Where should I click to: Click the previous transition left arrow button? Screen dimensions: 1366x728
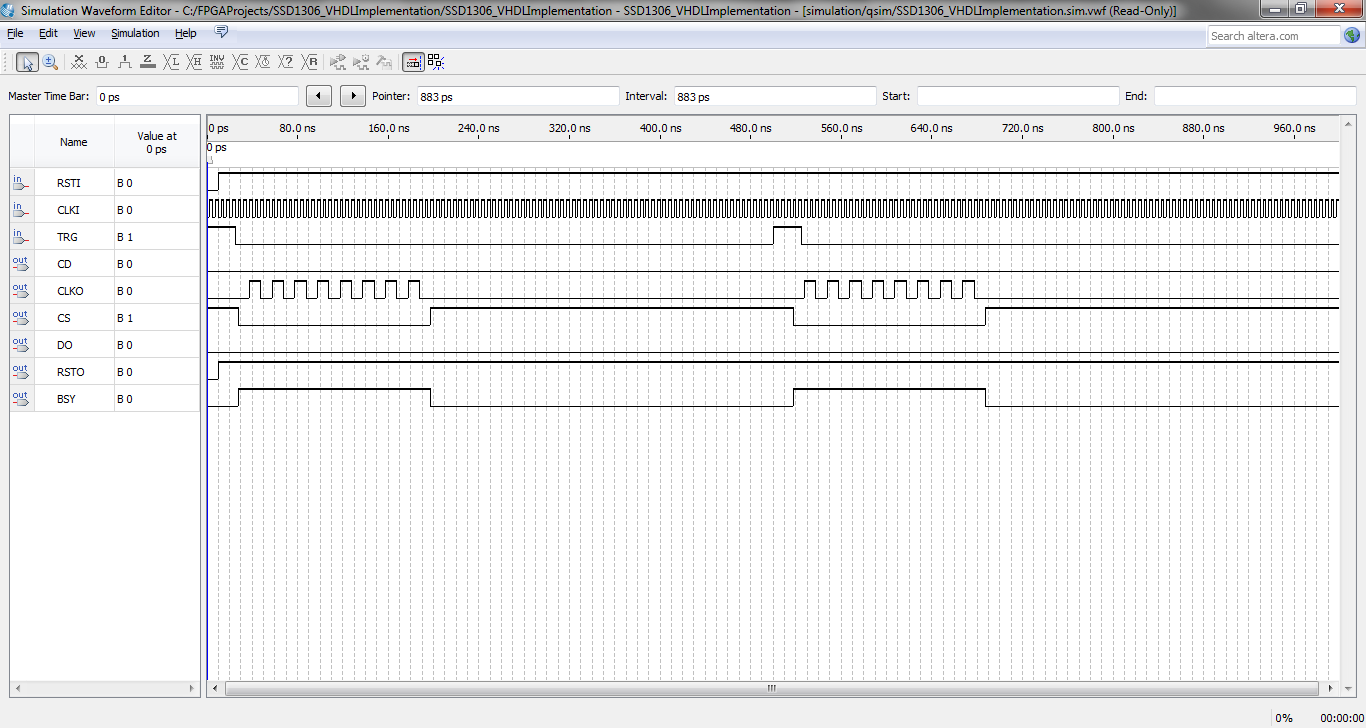coord(318,96)
